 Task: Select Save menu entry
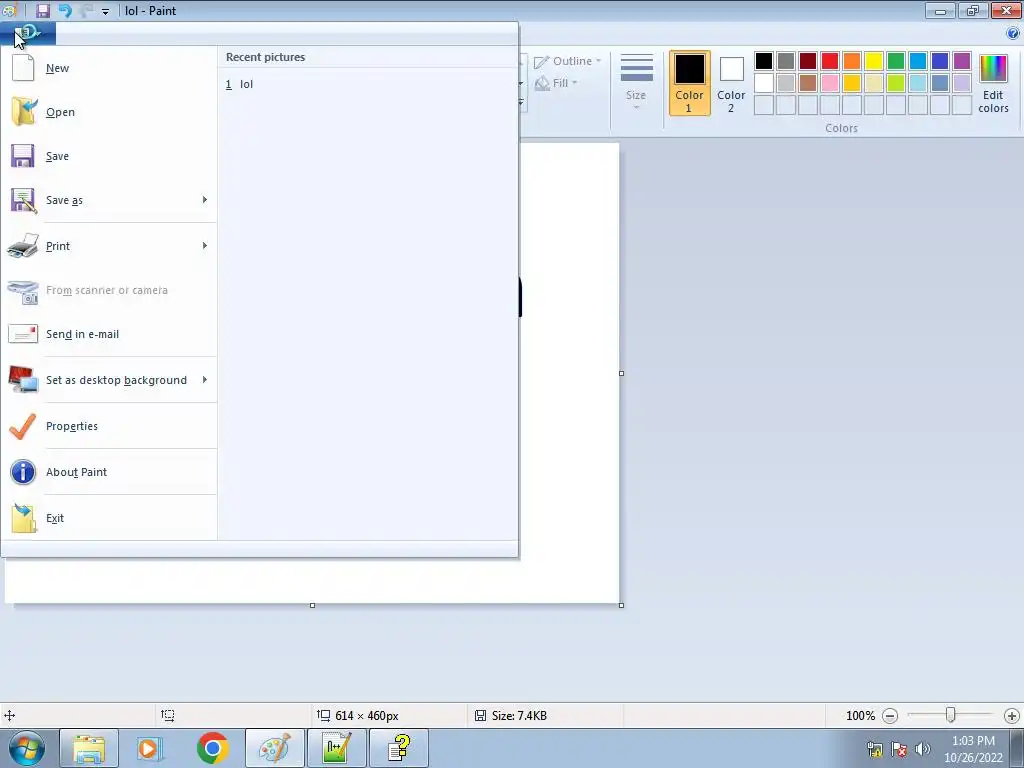tap(109, 156)
